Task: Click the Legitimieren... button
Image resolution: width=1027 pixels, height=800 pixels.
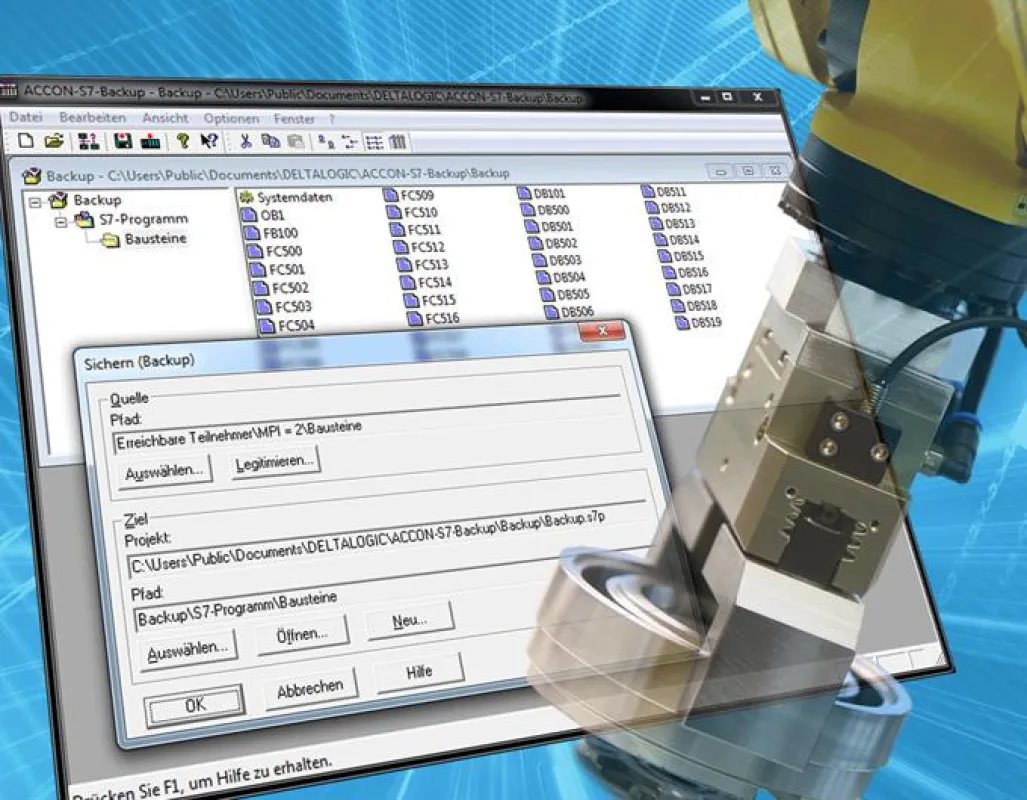Action: tap(276, 463)
